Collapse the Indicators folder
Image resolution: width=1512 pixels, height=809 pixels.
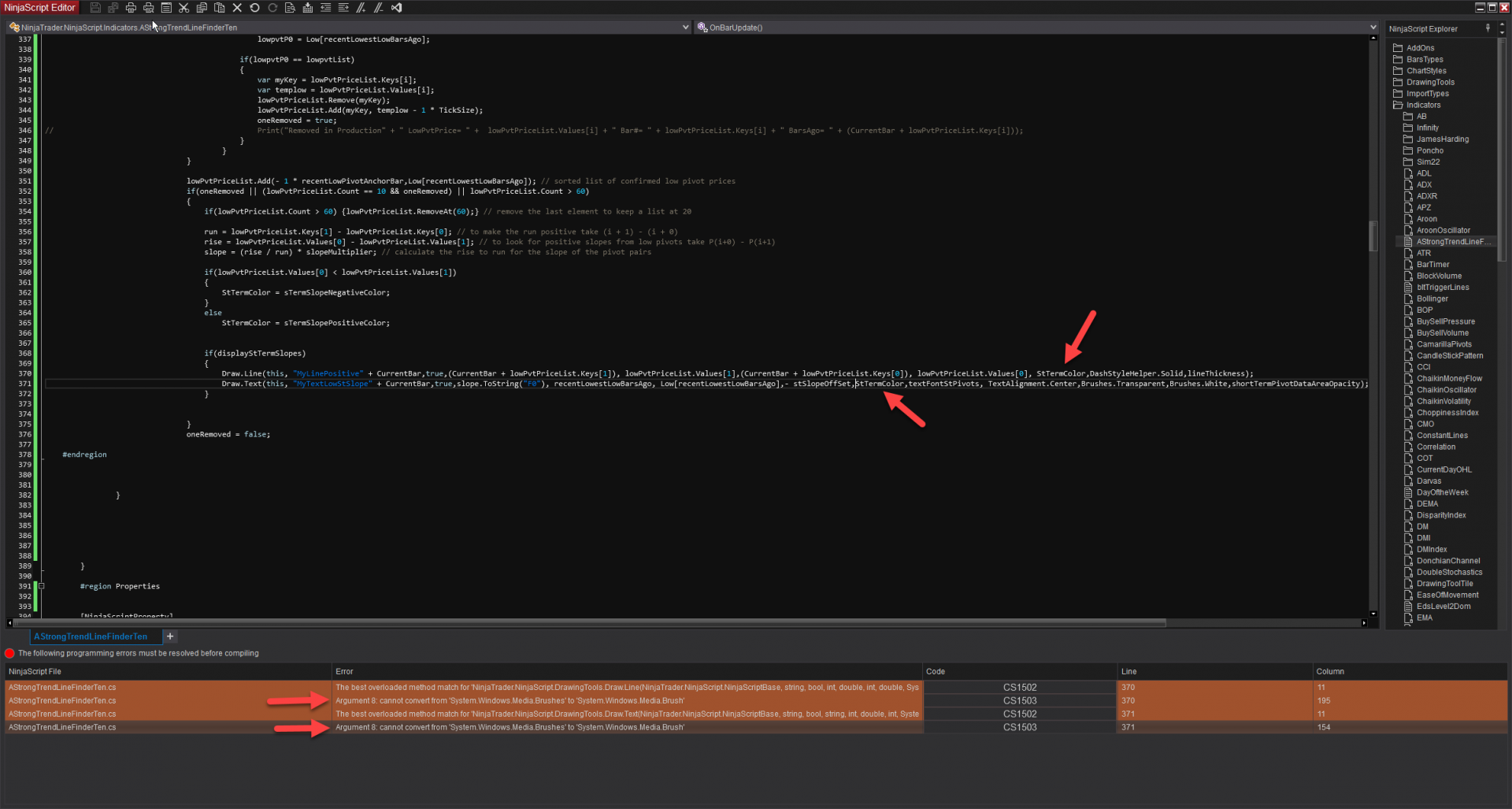click(1399, 105)
